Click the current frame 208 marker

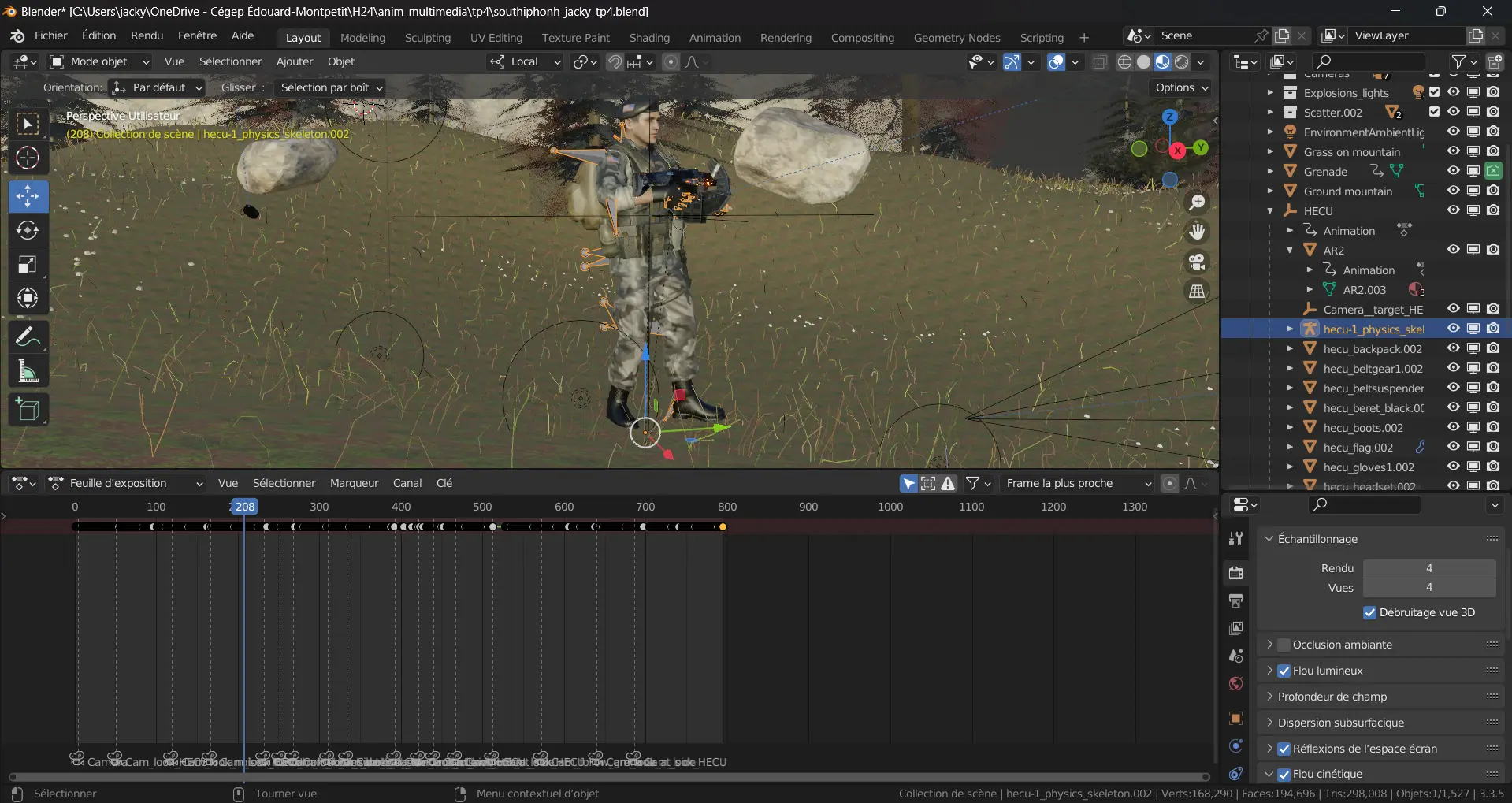point(244,507)
